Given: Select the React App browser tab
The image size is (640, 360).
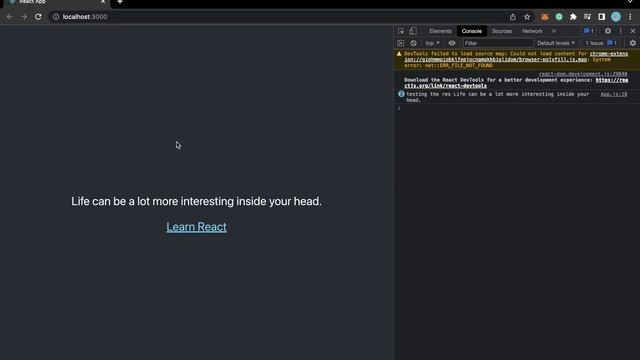Looking at the screenshot, I should click(x=57, y=2).
